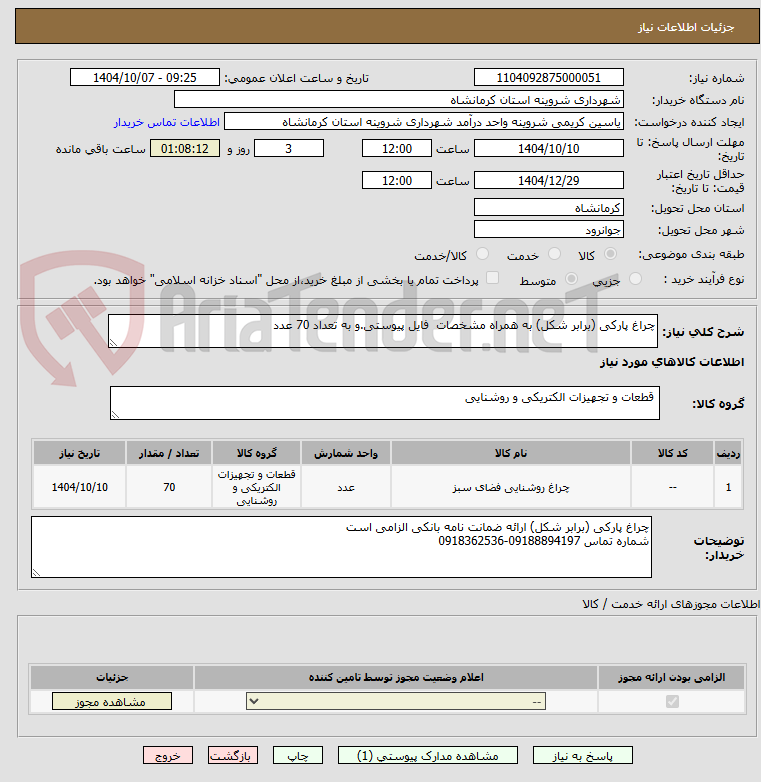Screen dimensions: 761x782
Task: Click the الزامی بودن ارائه مجوز header
Action: (671, 677)
